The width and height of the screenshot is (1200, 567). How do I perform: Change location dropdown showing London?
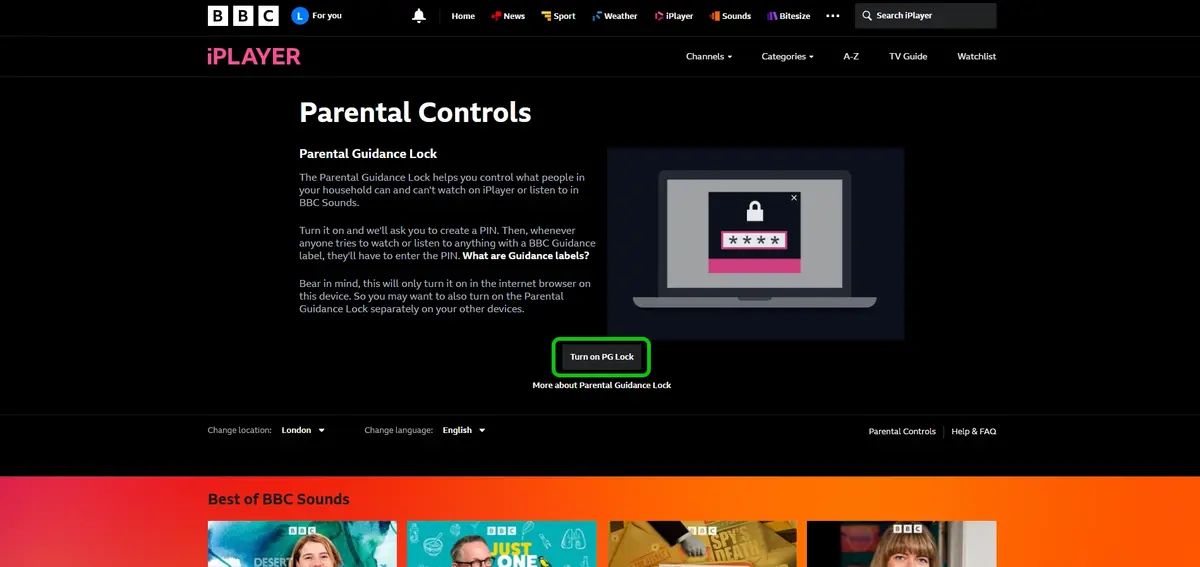click(x=303, y=430)
